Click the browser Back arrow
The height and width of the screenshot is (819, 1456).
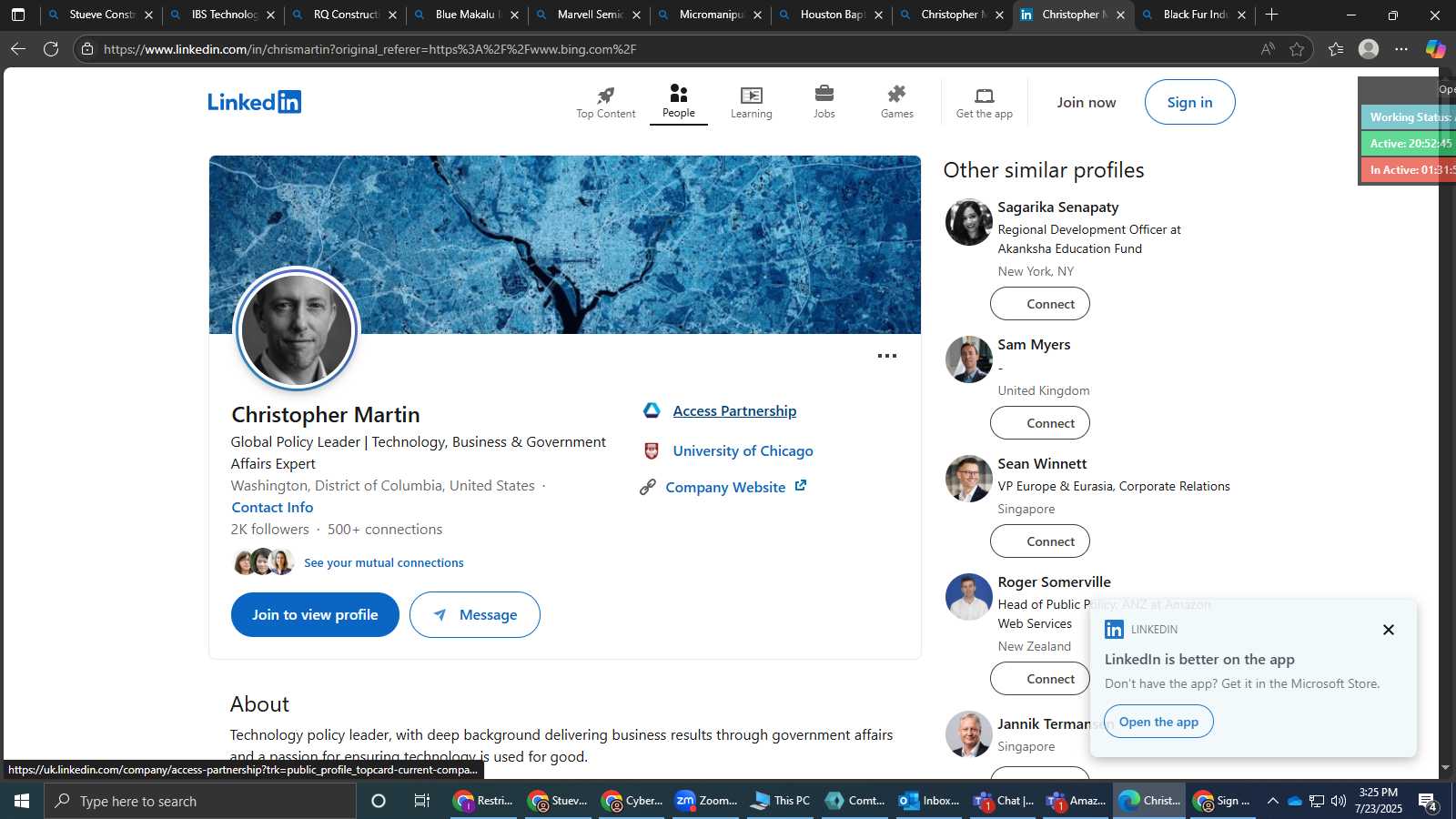point(18,49)
